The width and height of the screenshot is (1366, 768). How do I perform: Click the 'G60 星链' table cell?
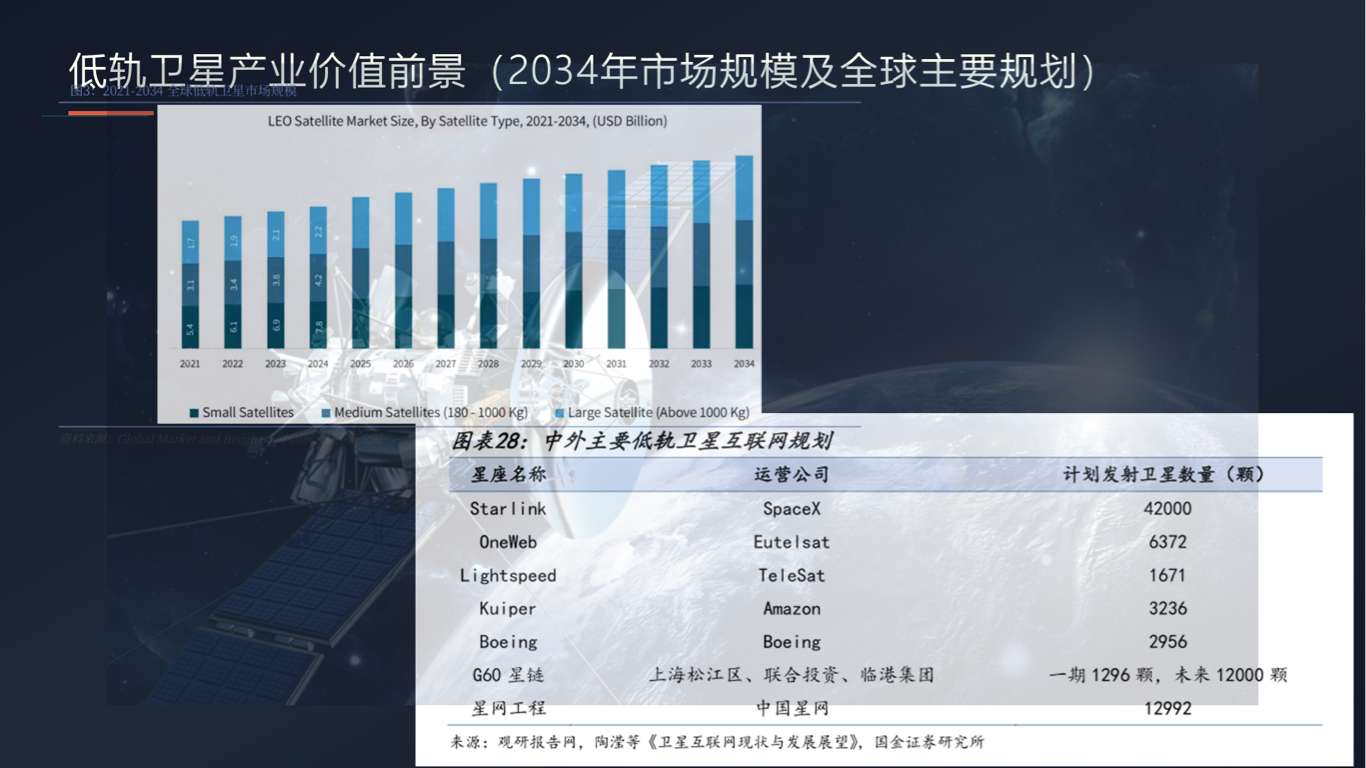[x=508, y=675]
